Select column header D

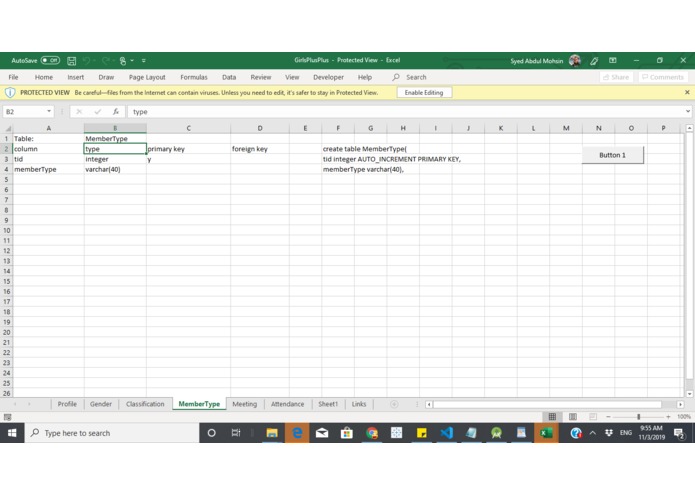pyautogui.click(x=260, y=128)
